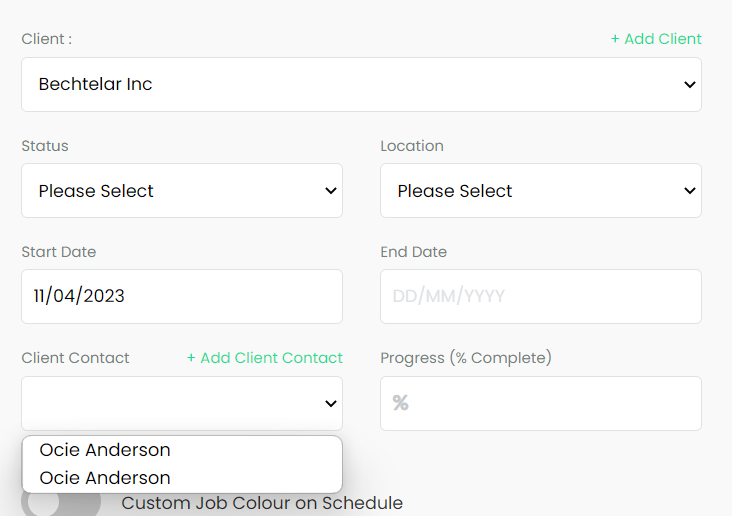
Task: Click the chevron arrow in Client dropdown
Action: [x=690, y=85]
